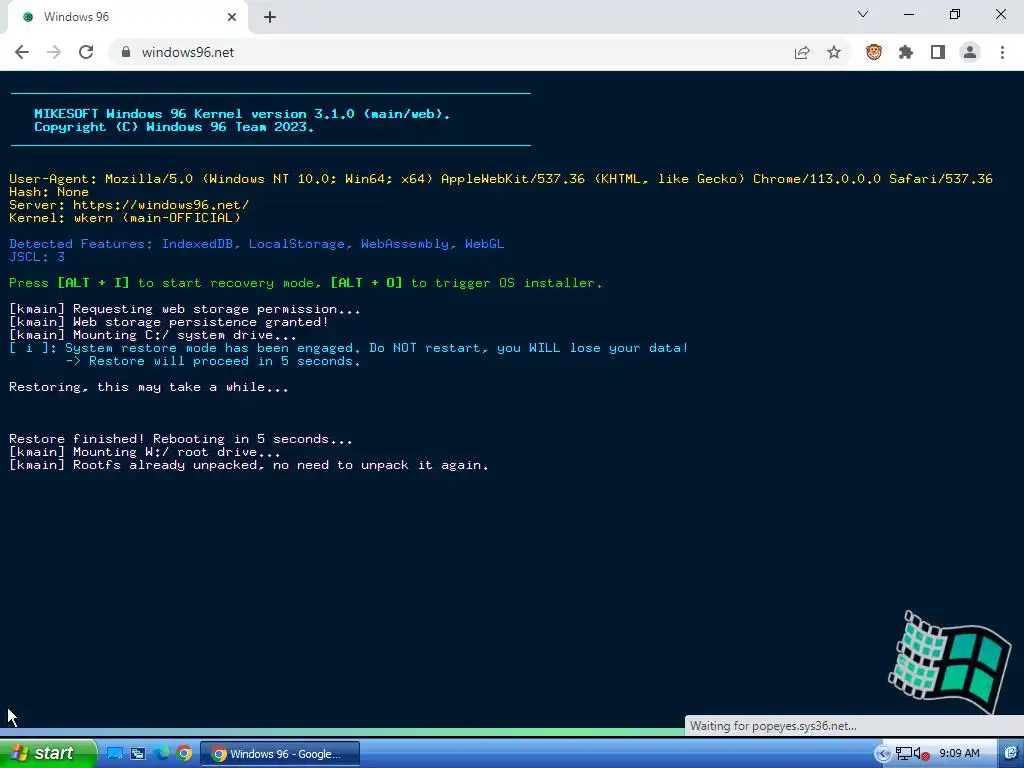Viewport: 1024px width, 768px height.
Task: Activate the Windows 96 - Google taskbar button
Action: (280, 754)
